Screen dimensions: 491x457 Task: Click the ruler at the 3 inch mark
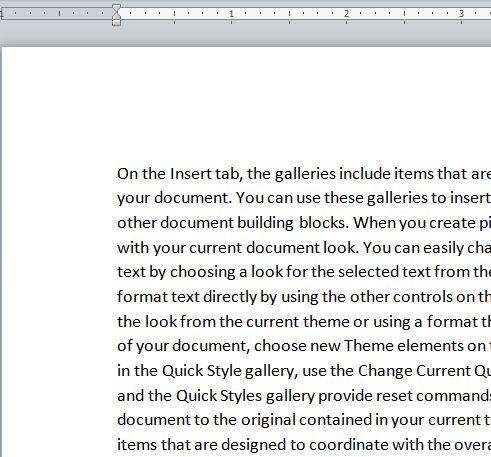coord(461,14)
